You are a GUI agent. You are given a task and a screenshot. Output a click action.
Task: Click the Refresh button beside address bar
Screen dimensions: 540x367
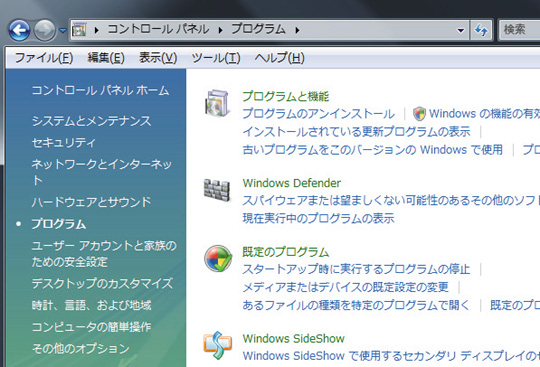[481, 30]
